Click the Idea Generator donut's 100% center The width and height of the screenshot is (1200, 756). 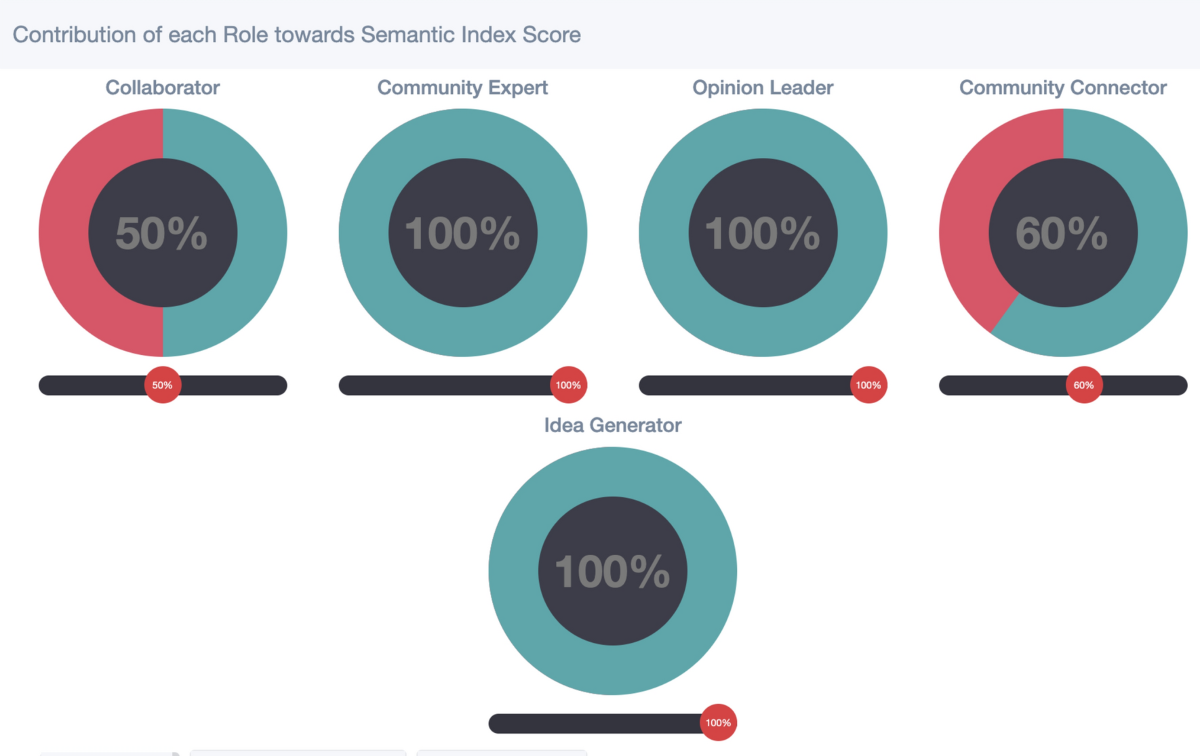(612, 571)
